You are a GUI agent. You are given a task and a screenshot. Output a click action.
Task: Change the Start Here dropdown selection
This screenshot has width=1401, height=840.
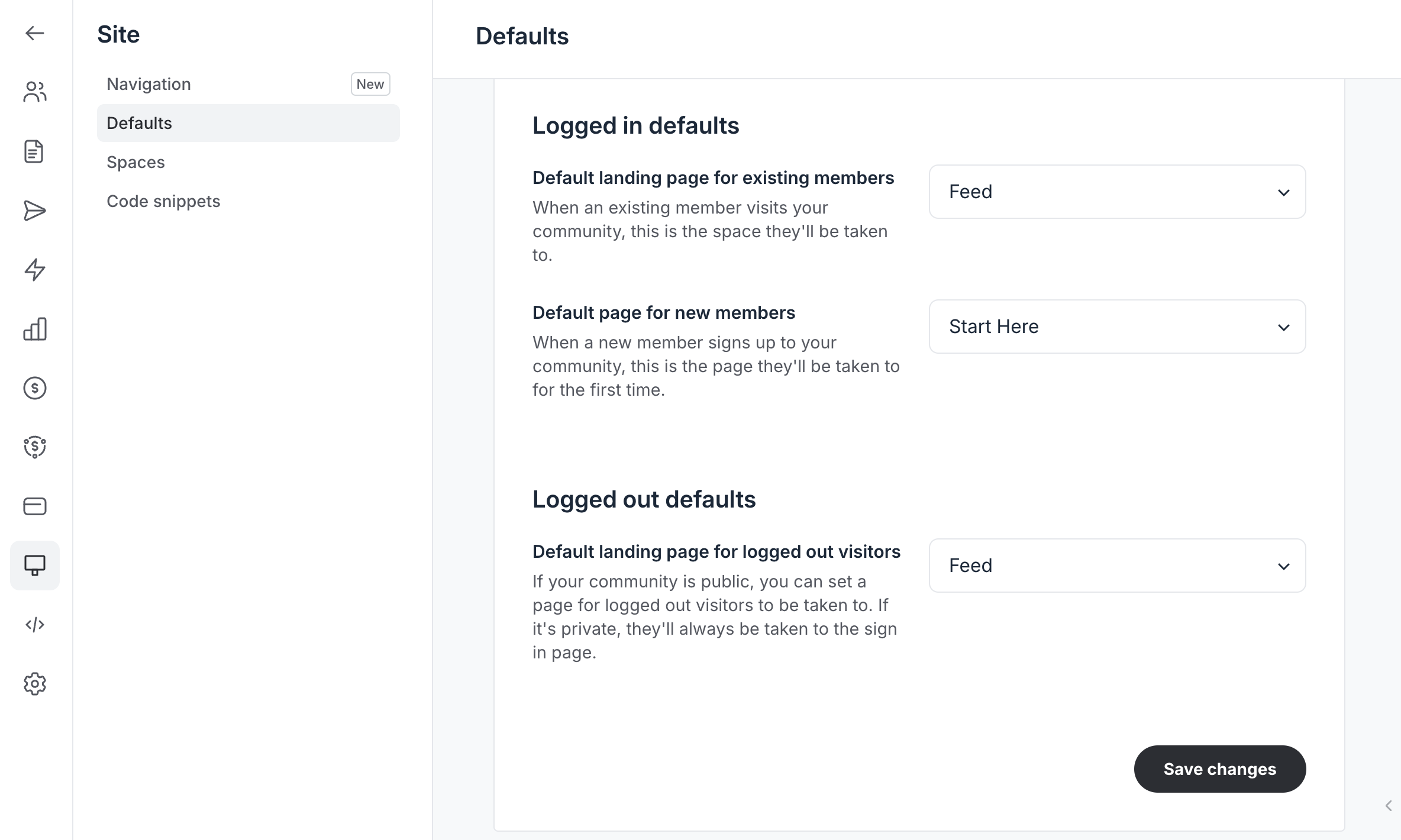[x=1116, y=327]
